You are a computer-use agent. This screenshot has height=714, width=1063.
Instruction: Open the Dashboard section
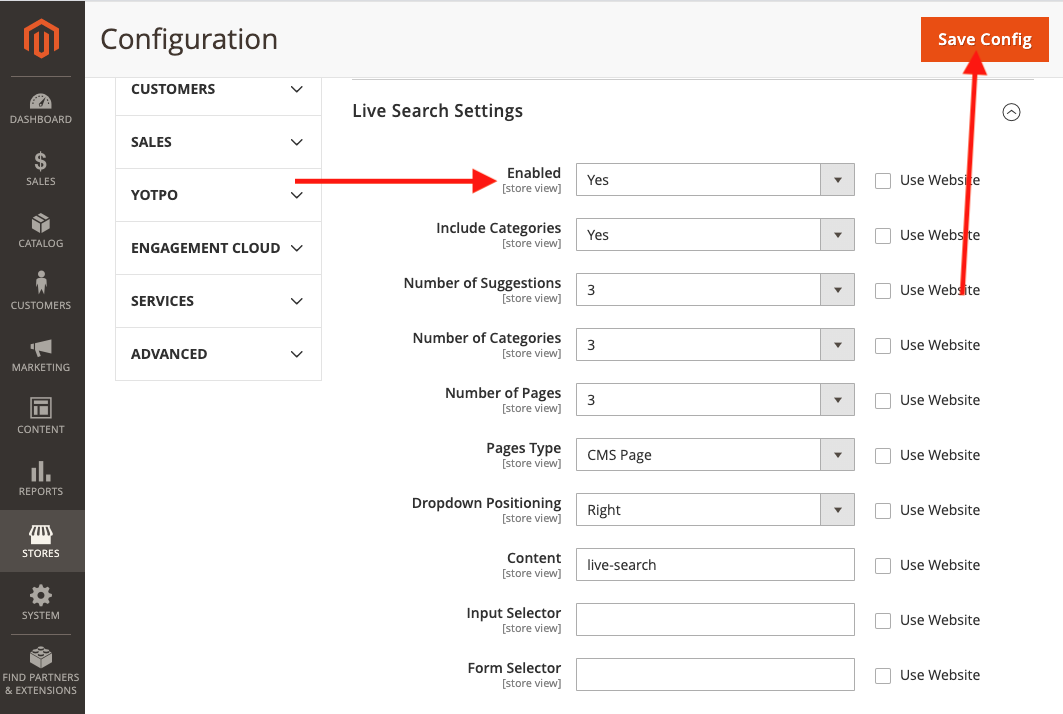click(41, 109)
